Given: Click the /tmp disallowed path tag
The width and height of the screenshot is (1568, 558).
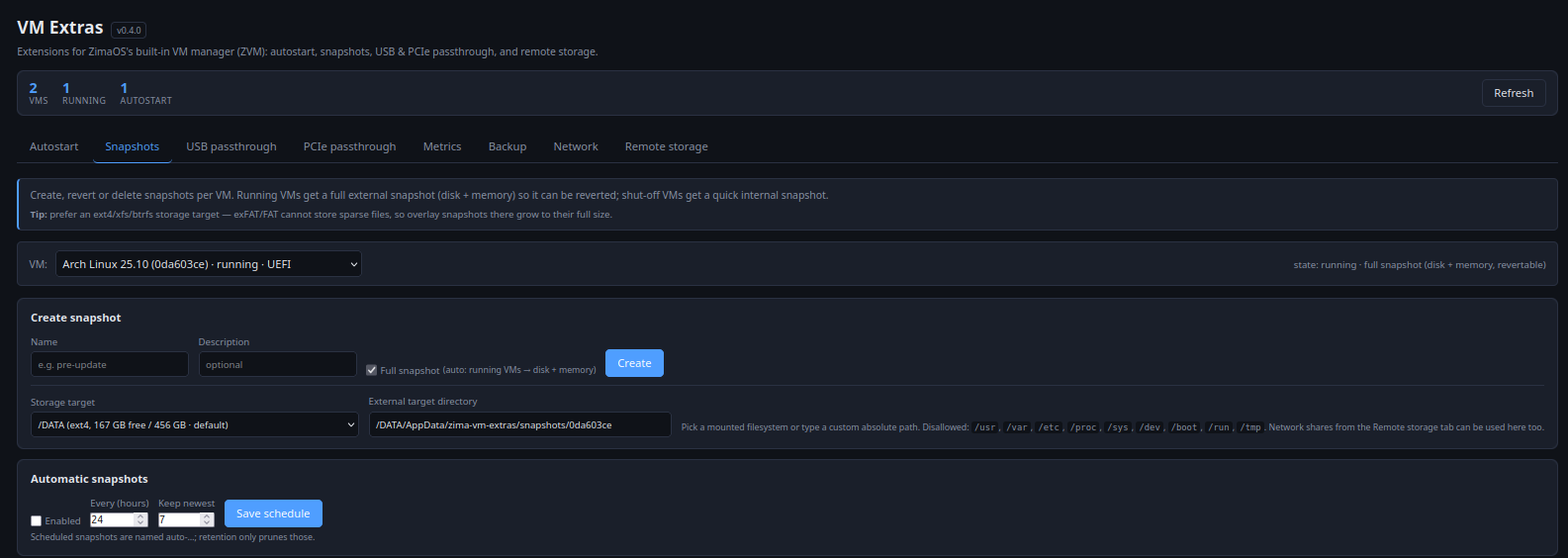Looking at the screenshot, I should click(1250, 427).
